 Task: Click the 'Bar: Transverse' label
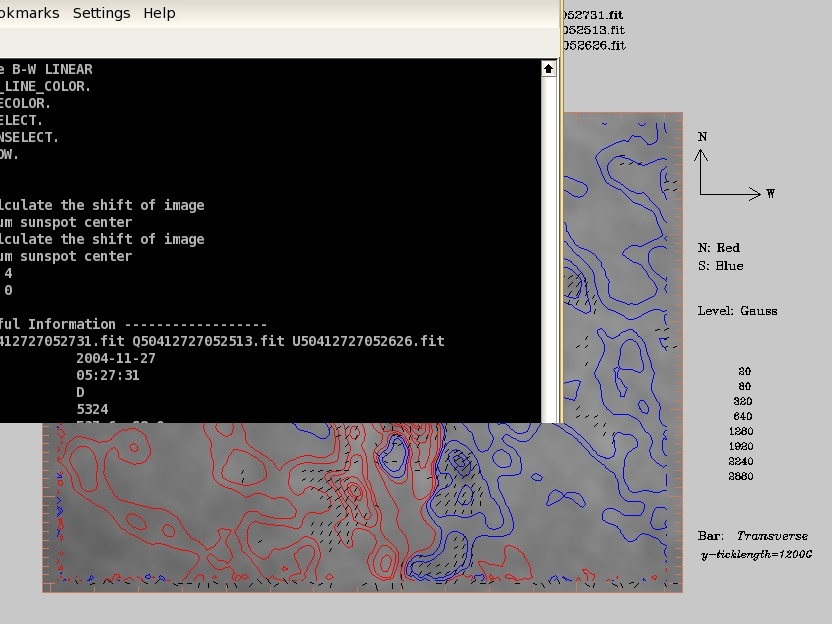pyautogui.click(x=752, y=536)
